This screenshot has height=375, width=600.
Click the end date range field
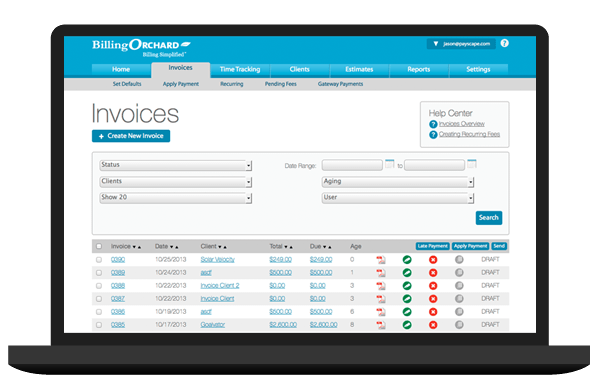435,165
